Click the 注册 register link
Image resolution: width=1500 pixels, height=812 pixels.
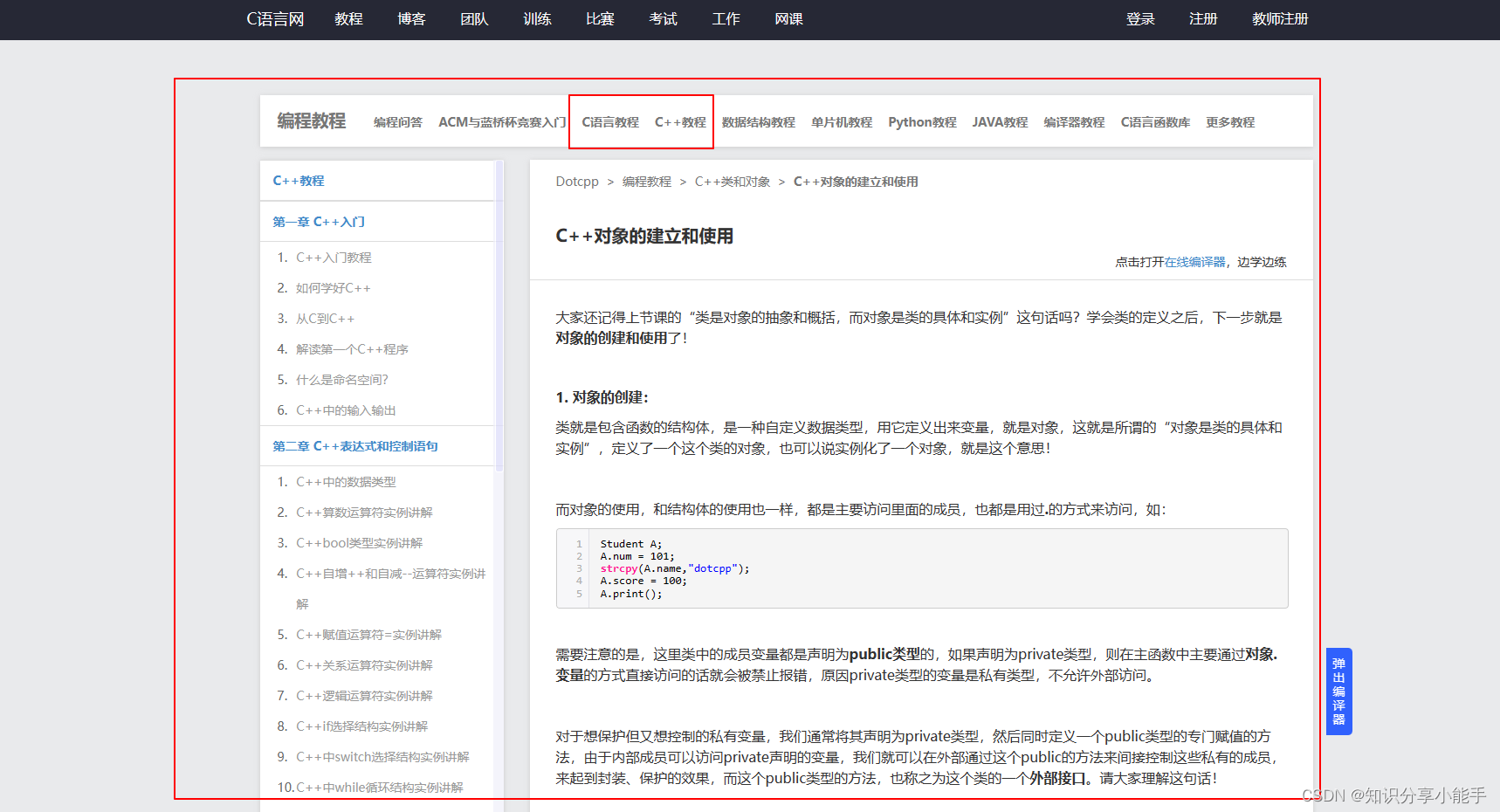(x=1203, y=19)
